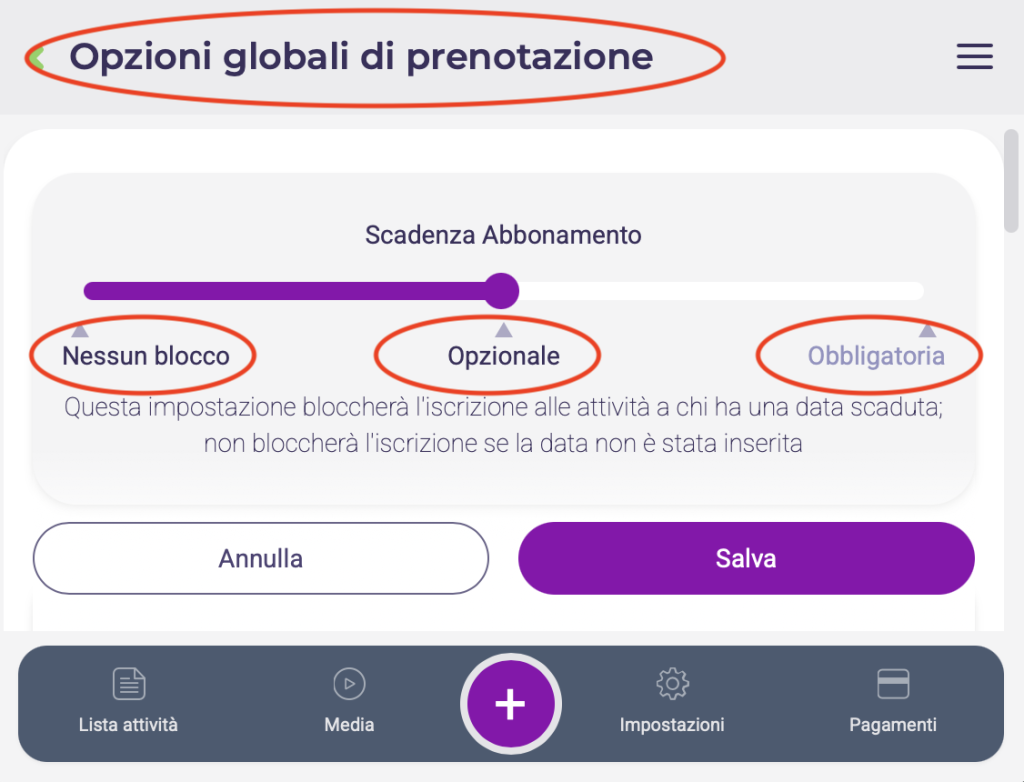This screenshot has width=1024, height=782.
Task: Click the Pagamenti card icon
Action: click(892, 684)
